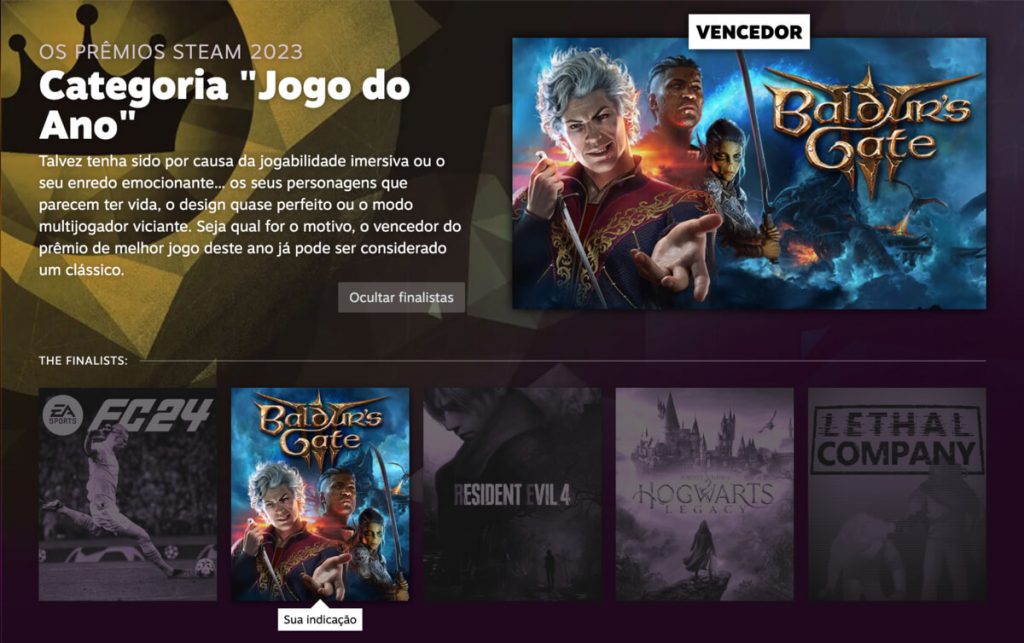The image size is (1024, 643).
Task: Click the EA Sports circular logo
Action: pos(63,415)
